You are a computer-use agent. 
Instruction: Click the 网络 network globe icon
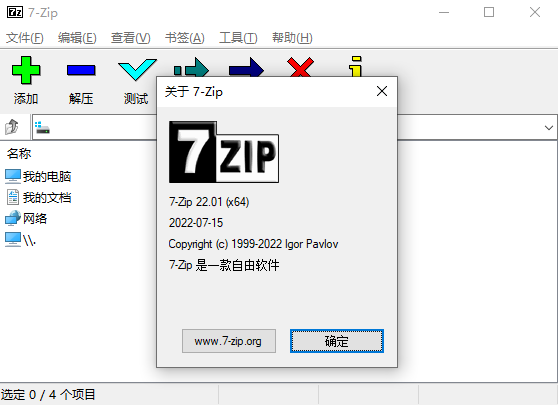pyautogui.click(x=13, y=218)
